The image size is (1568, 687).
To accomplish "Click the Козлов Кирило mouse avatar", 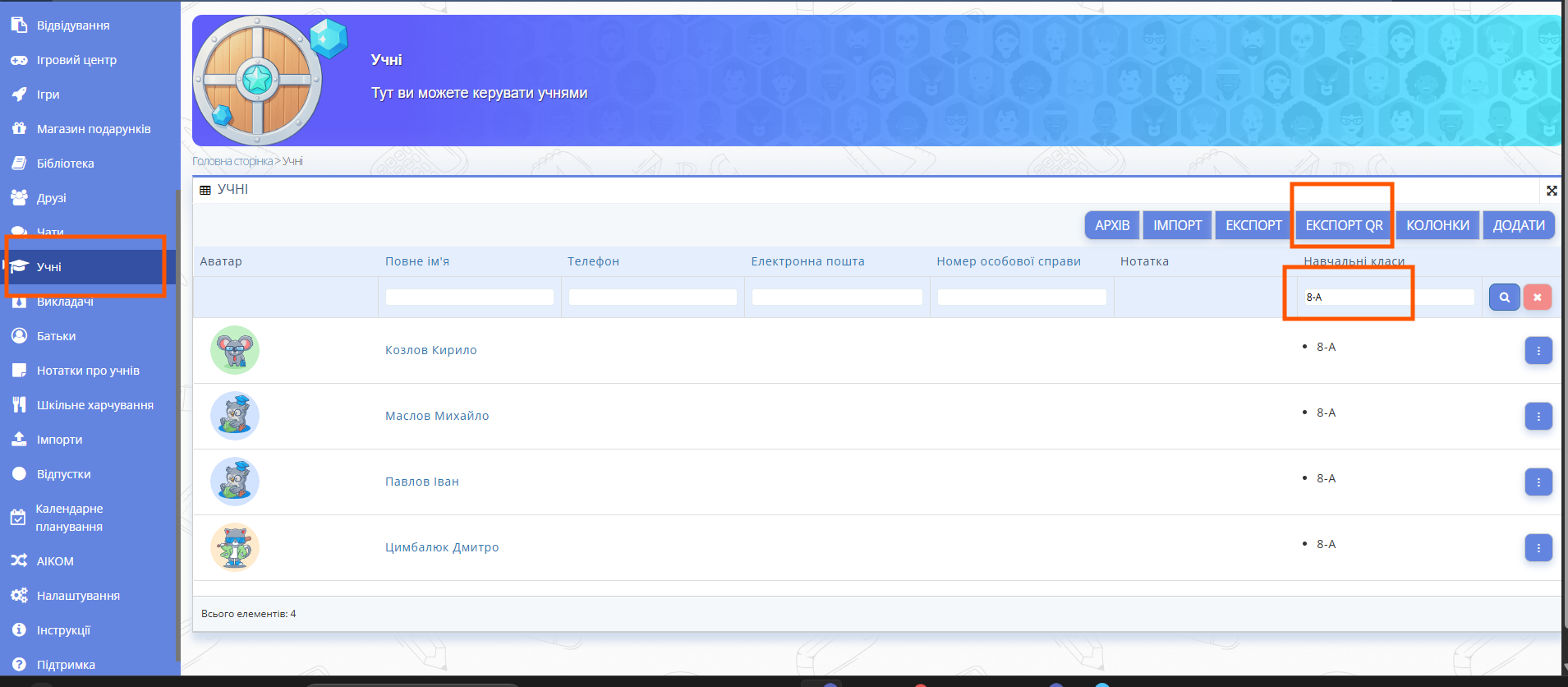I will (235, 350).
